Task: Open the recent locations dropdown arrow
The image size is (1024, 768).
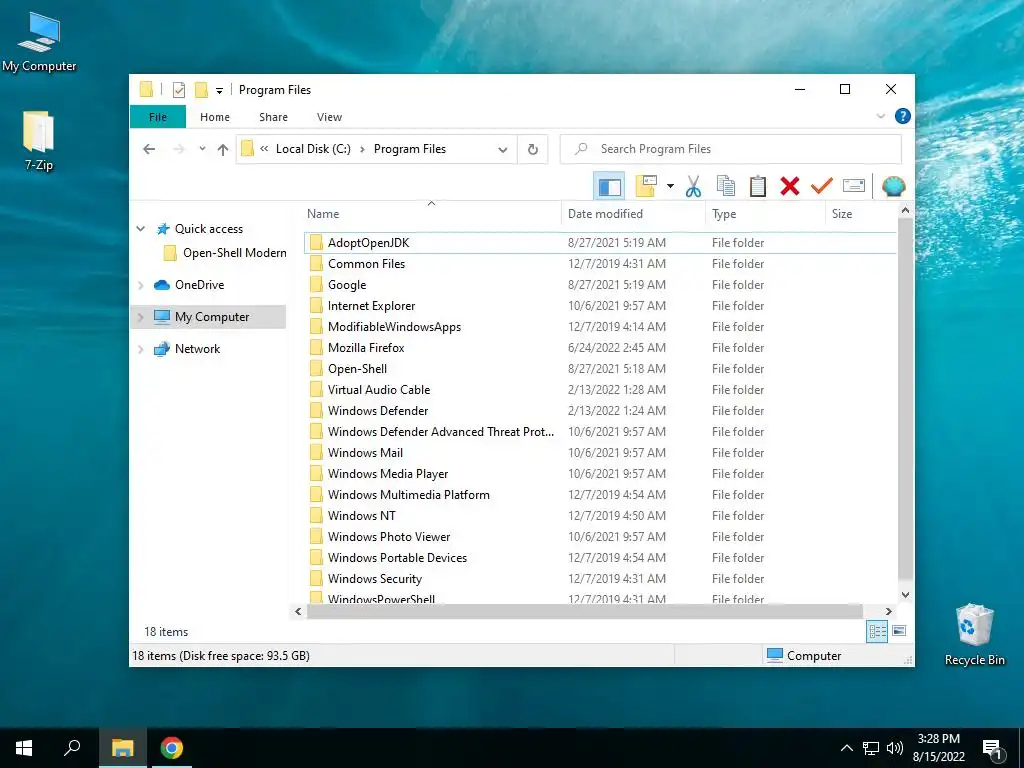Action: (x=202, y=149)
